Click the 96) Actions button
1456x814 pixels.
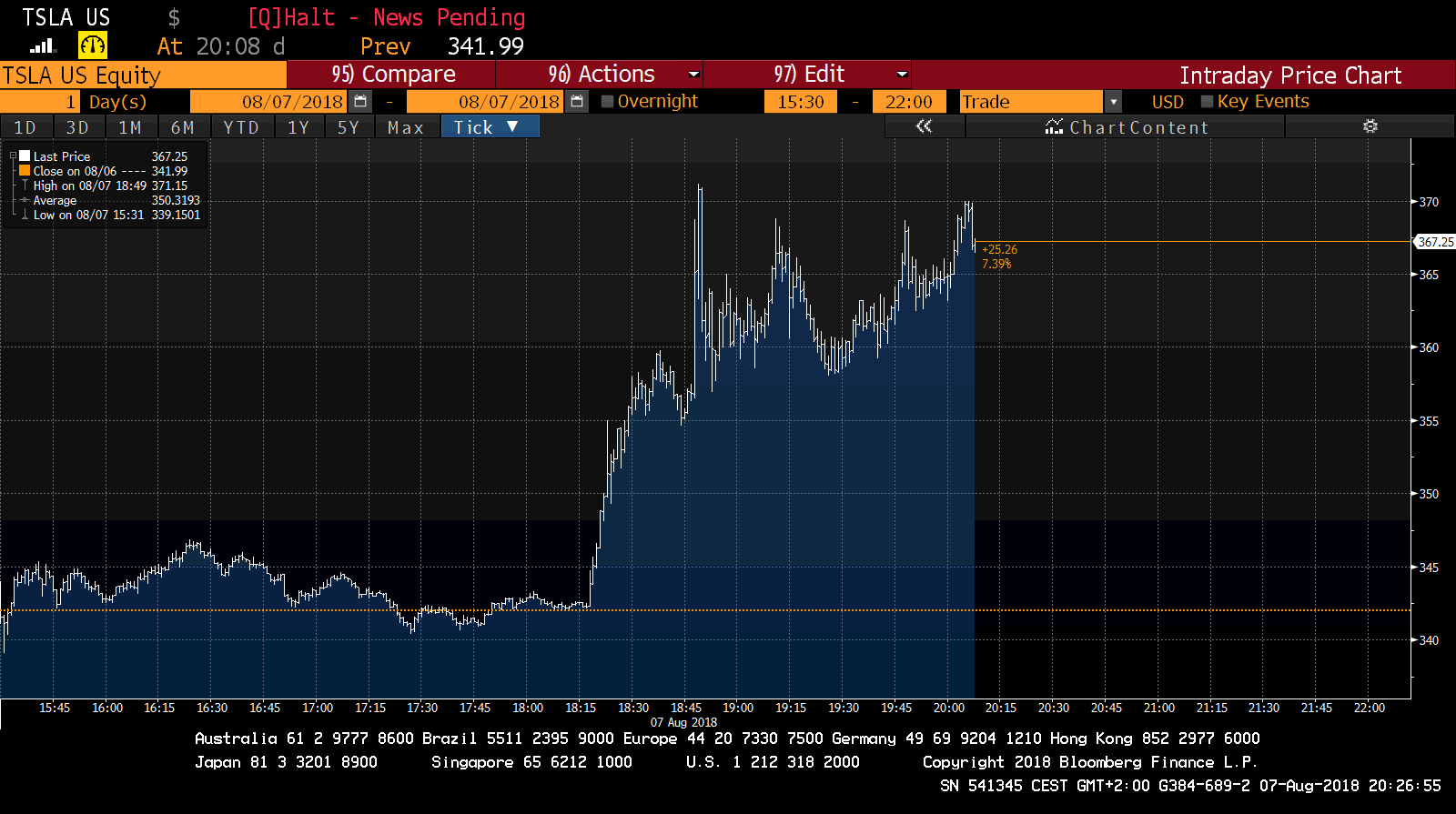(x=600, y=75)
